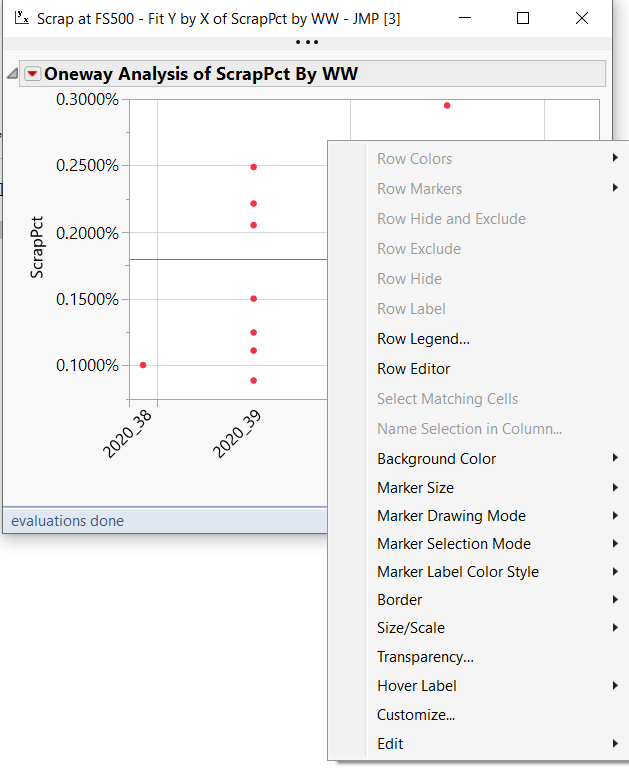Expand the Background Color submenu
629x768 pixels.
(436, 459)
